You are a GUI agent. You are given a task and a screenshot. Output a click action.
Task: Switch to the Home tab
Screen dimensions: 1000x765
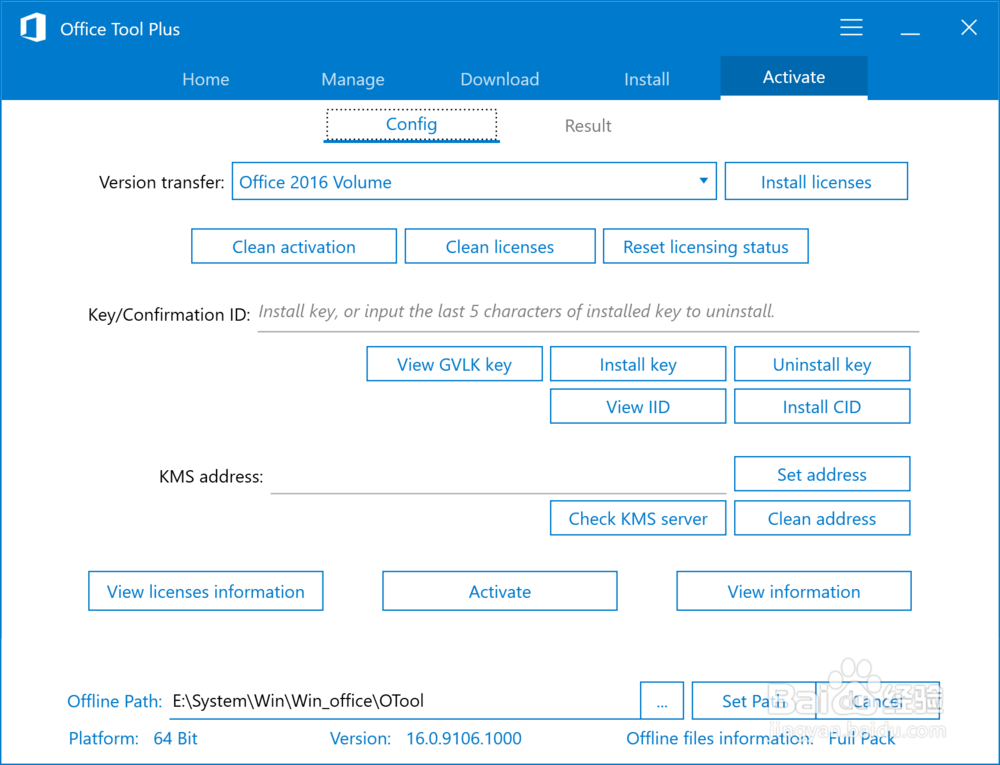[x=205, y=79]
